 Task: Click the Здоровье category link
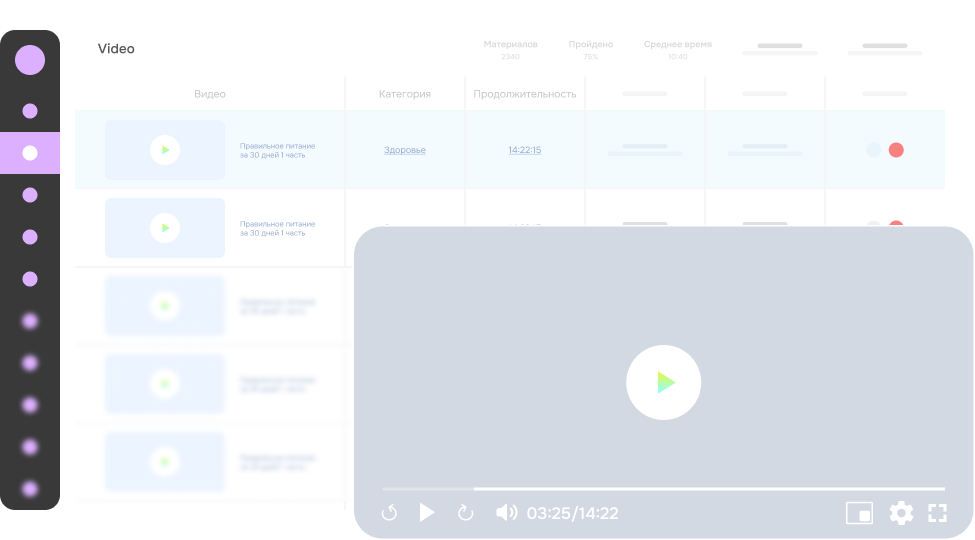point(405,150)
